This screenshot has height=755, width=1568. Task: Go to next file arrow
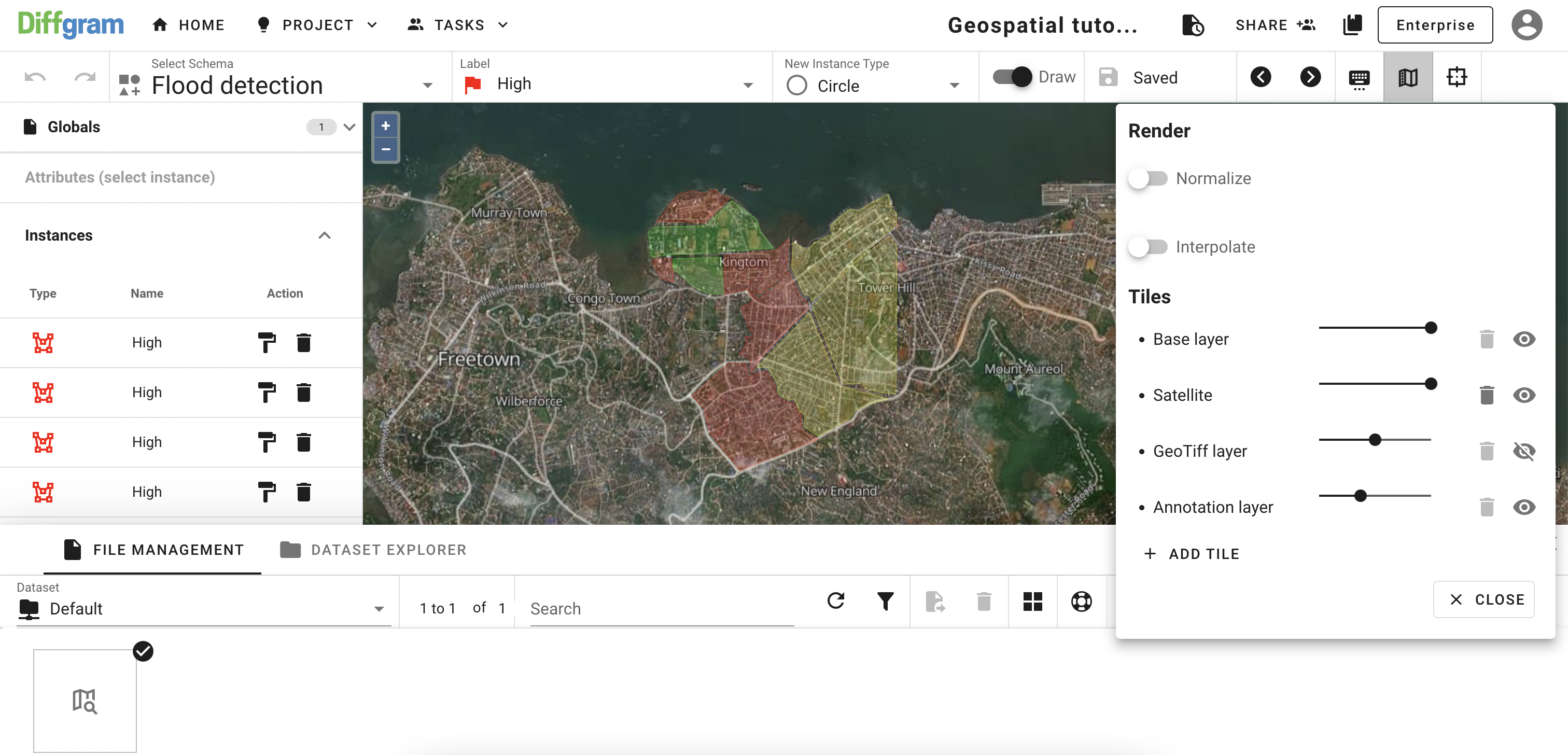pyautogui.click(x=1310, y=77)
